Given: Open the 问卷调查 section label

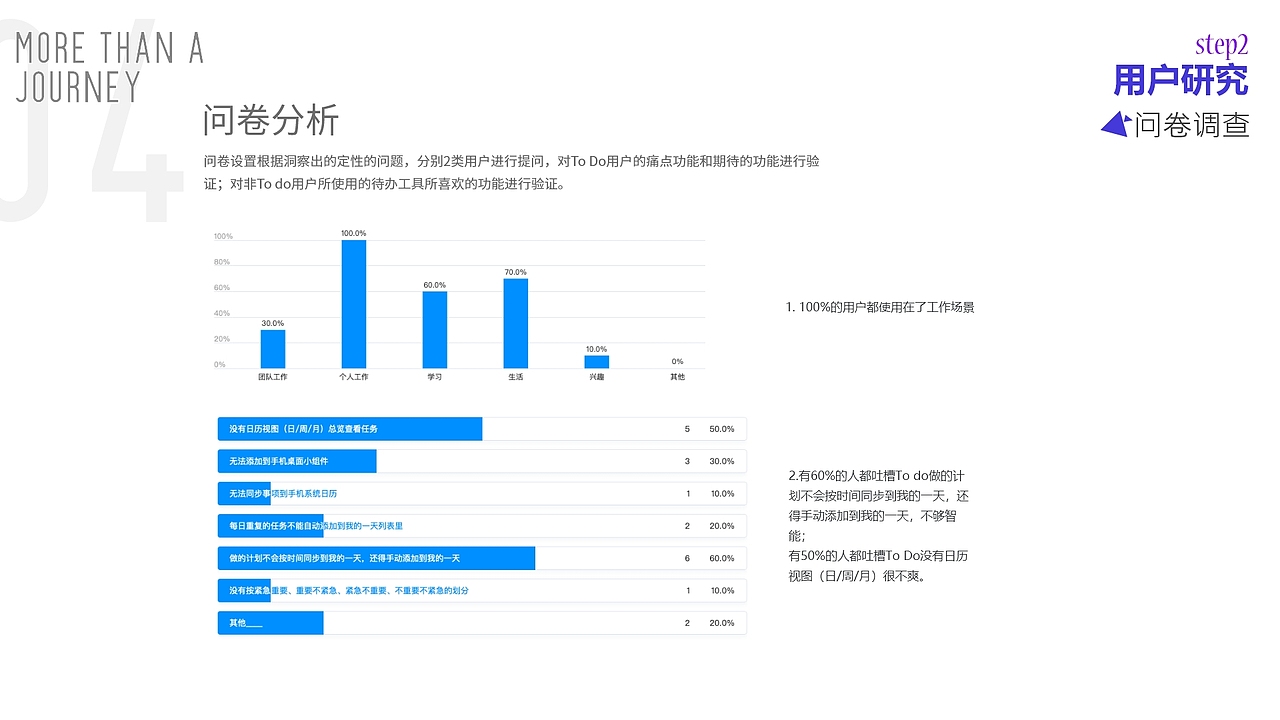Looking at the screenshot, I should pos(1200,127).
